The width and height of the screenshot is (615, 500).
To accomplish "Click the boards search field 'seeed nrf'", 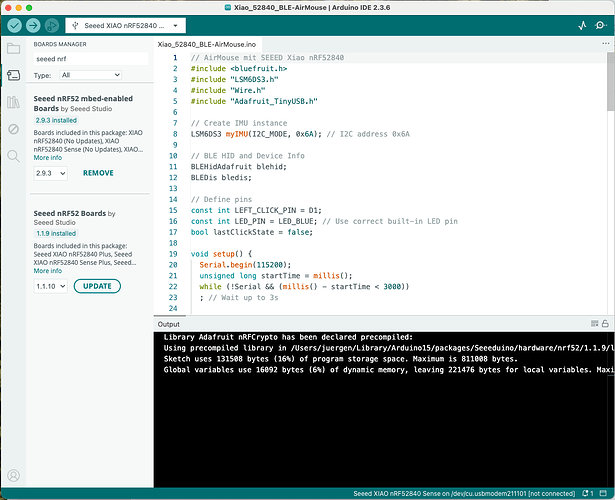I will pos(91,59).
